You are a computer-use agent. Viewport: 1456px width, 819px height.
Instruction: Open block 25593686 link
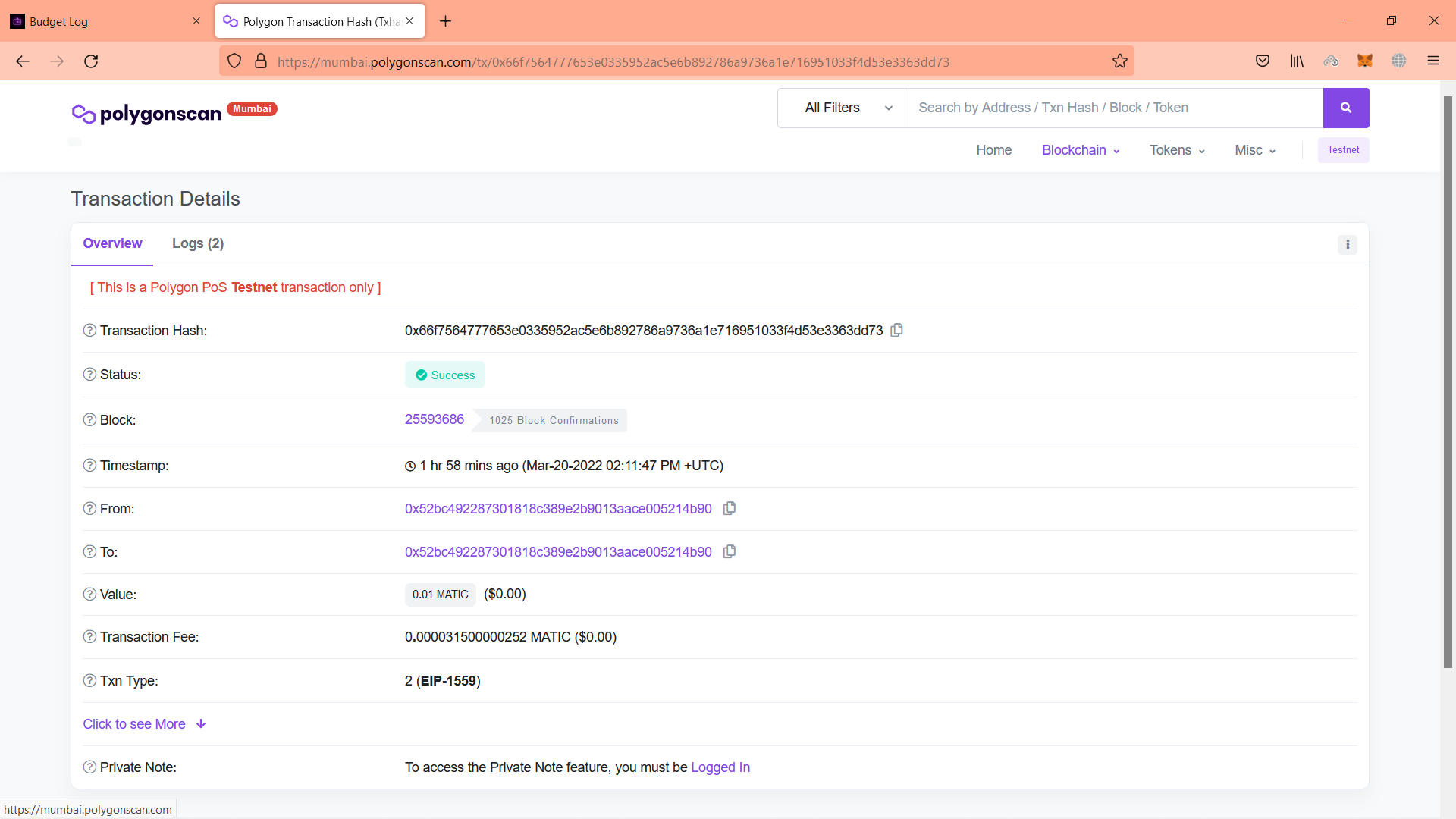pos(434,419)
